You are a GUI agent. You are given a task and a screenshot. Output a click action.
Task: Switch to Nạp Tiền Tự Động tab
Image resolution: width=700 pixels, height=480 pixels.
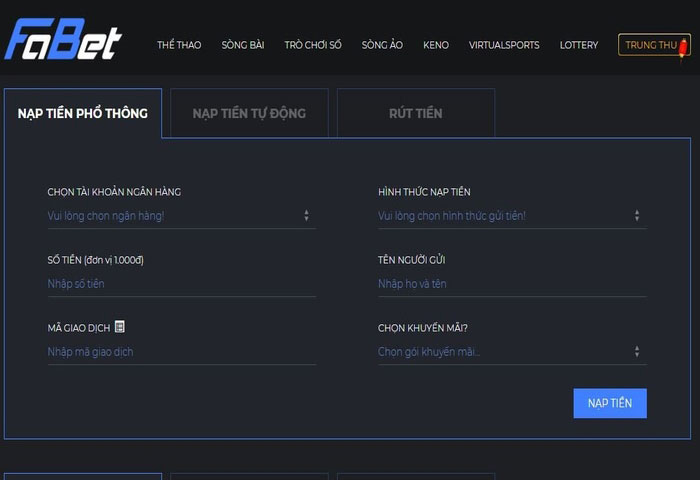[x=249, y=113]
